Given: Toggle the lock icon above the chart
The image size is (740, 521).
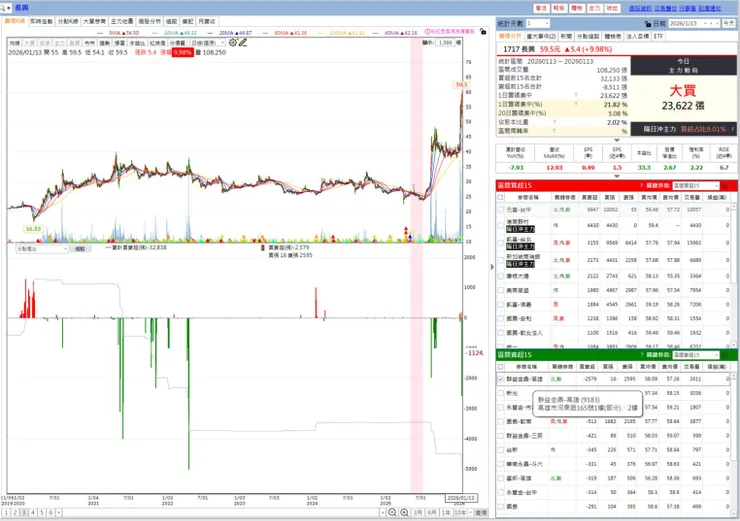Looking at the screenshot, I should 483,31.
